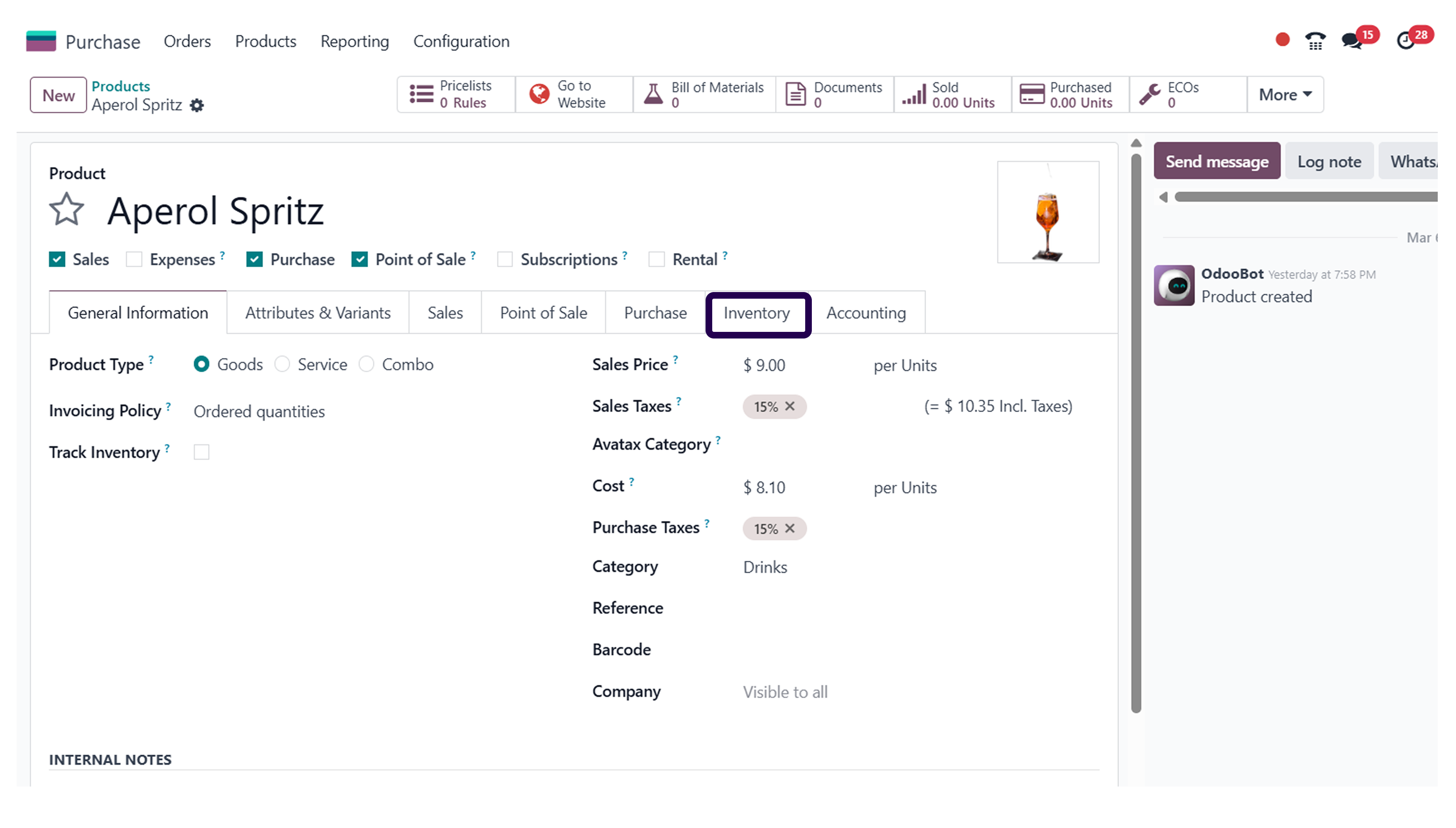This screenshot has height=828, width=1456.
Task: Toggle the Point of Sale checkbox
Action: [x=359, y=260]
